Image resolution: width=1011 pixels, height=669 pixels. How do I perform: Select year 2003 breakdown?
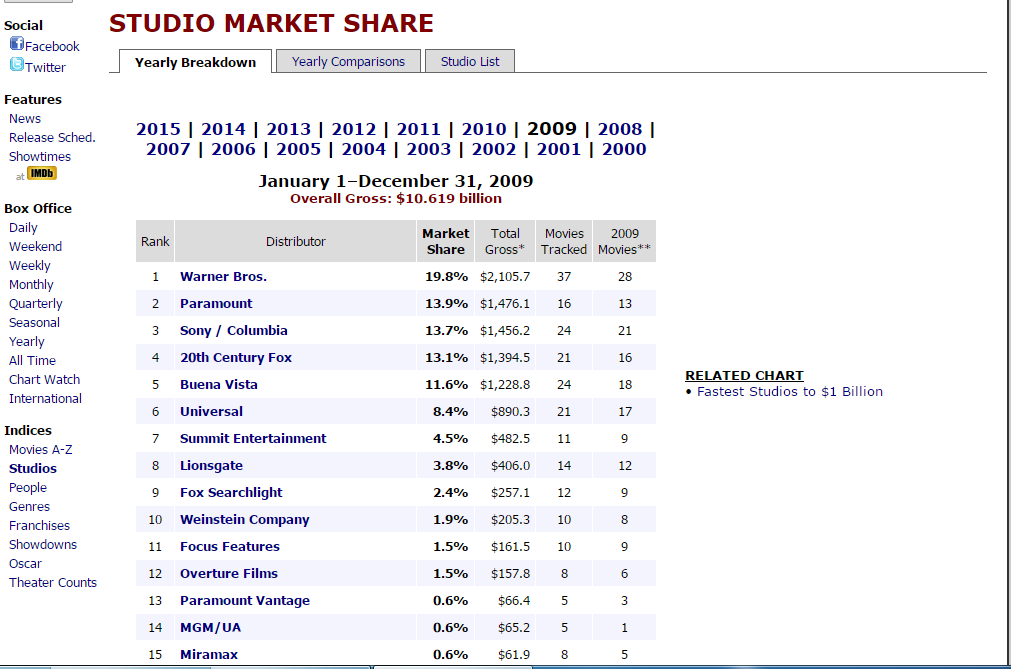[429, 149]
